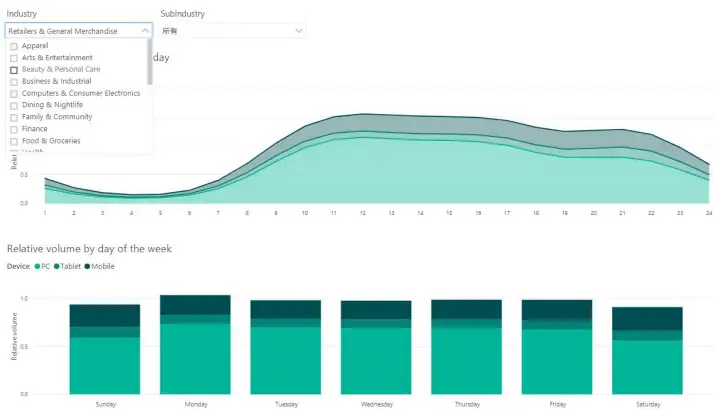714x410 pixels.
Task: Click the Mobile legend color dot
Action: click(87, 266)
